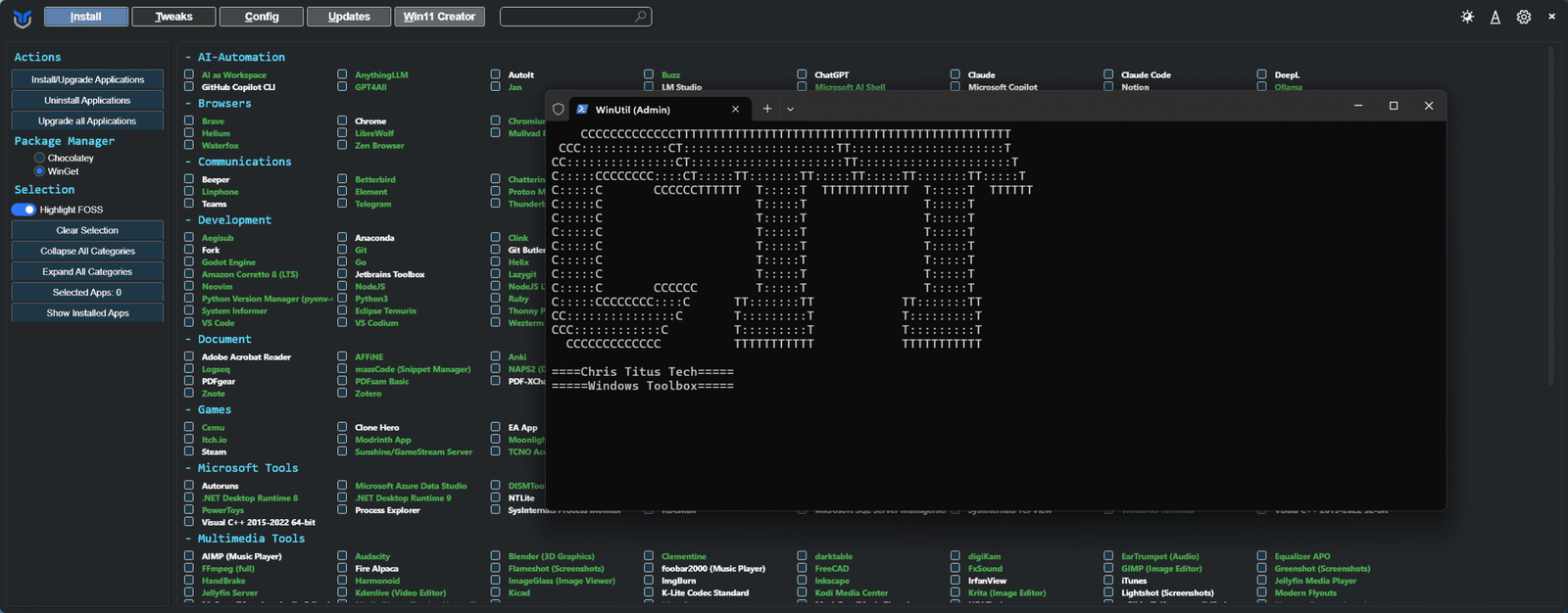1568x613 pixels.
Task: Click the shield icon in terminal title bar
Action: click(x=559, y=110)
